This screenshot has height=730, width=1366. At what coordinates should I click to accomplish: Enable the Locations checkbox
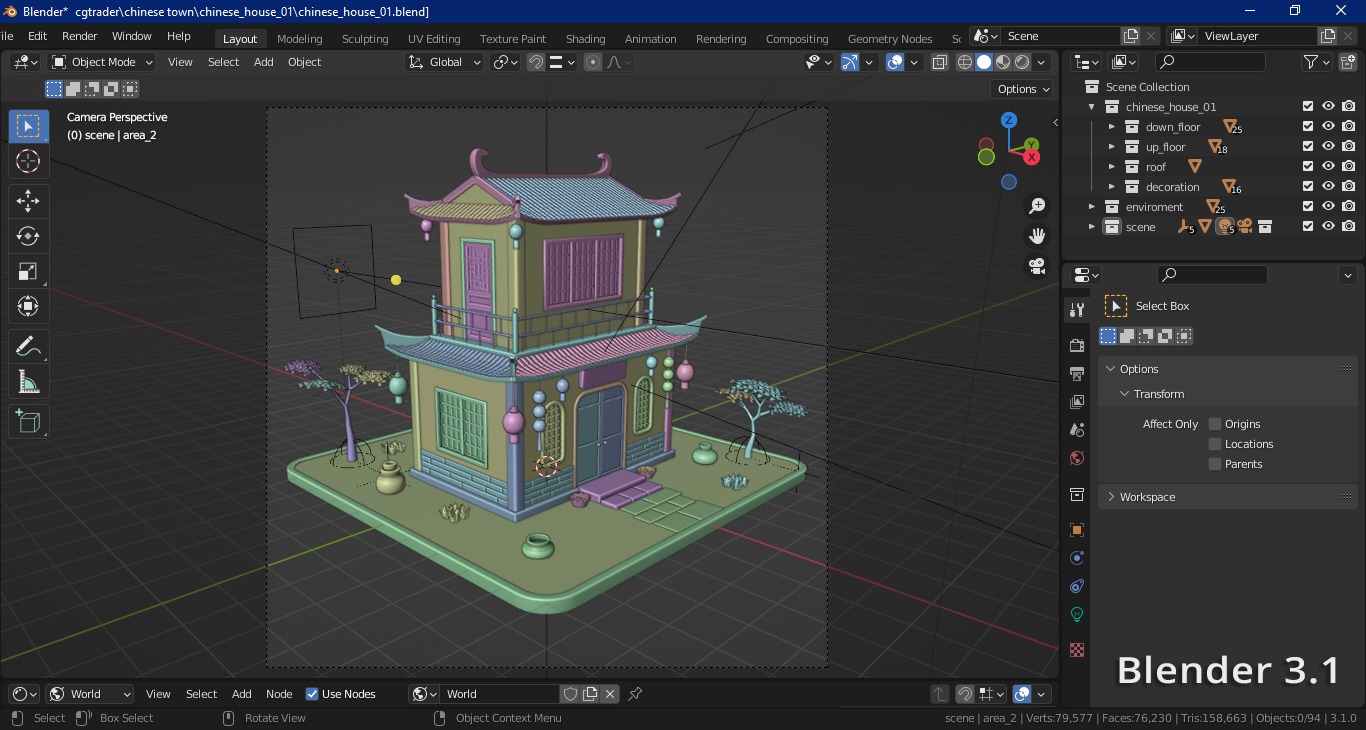(x=1215, y=444)
